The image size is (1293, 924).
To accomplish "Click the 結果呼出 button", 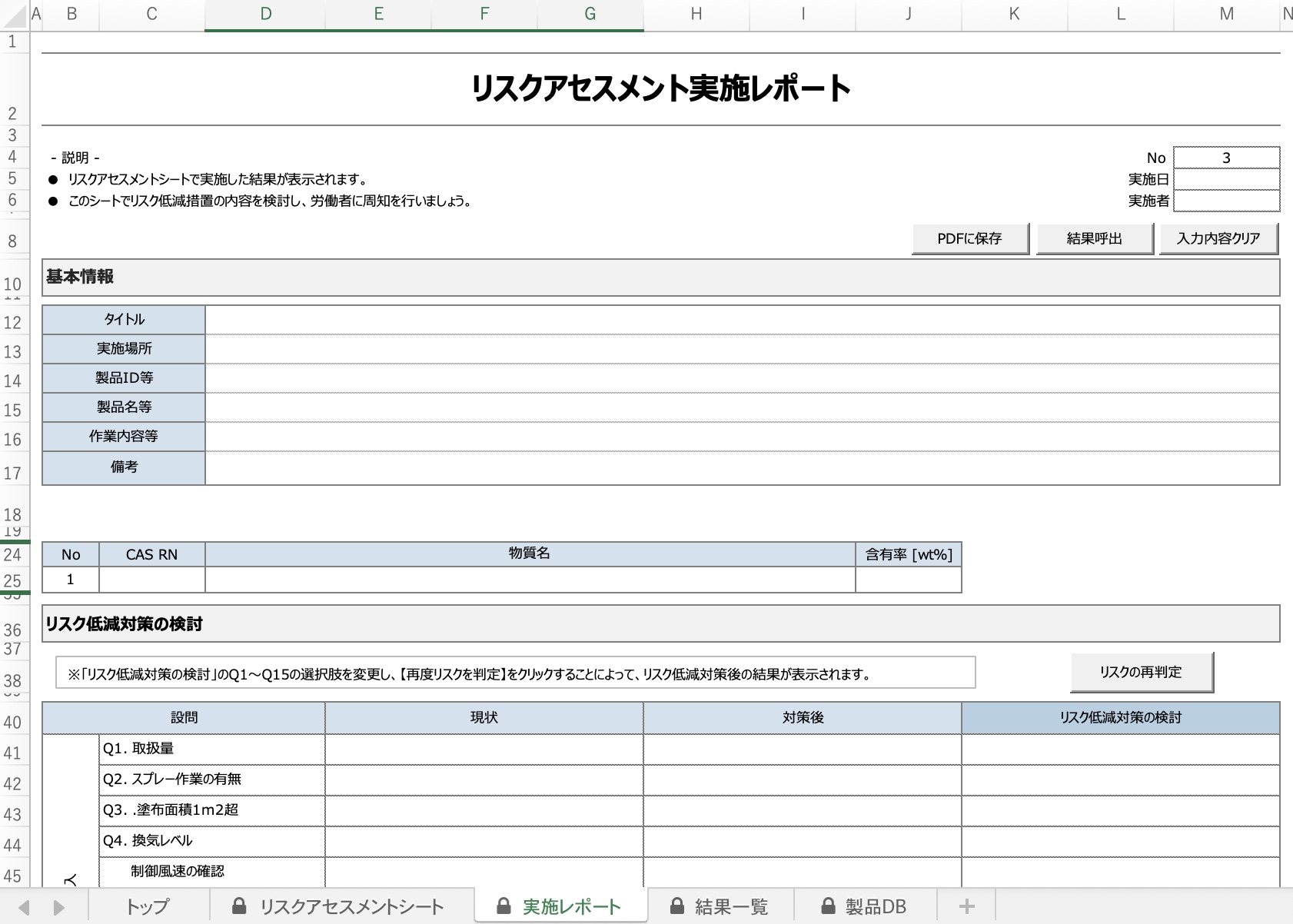I will [1094, 238].
